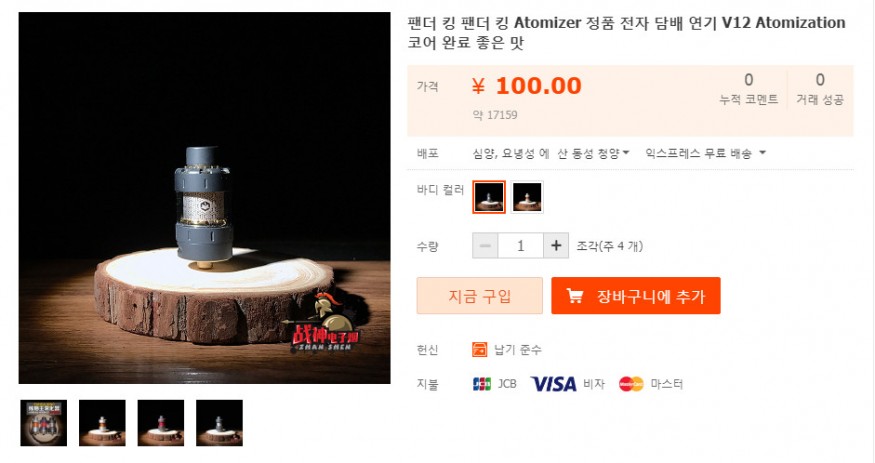
Task: Open the 거래 성공 transactions count
Action: [820, 89]
